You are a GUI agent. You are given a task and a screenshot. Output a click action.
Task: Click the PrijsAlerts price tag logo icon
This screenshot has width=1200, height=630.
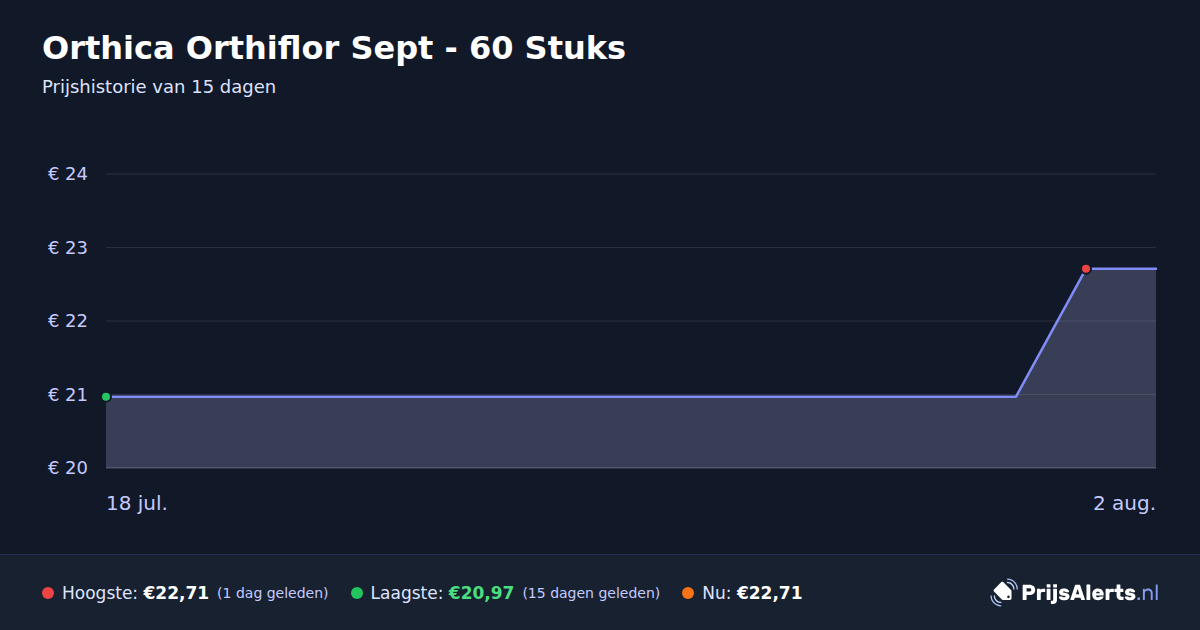coord(1003,593)
